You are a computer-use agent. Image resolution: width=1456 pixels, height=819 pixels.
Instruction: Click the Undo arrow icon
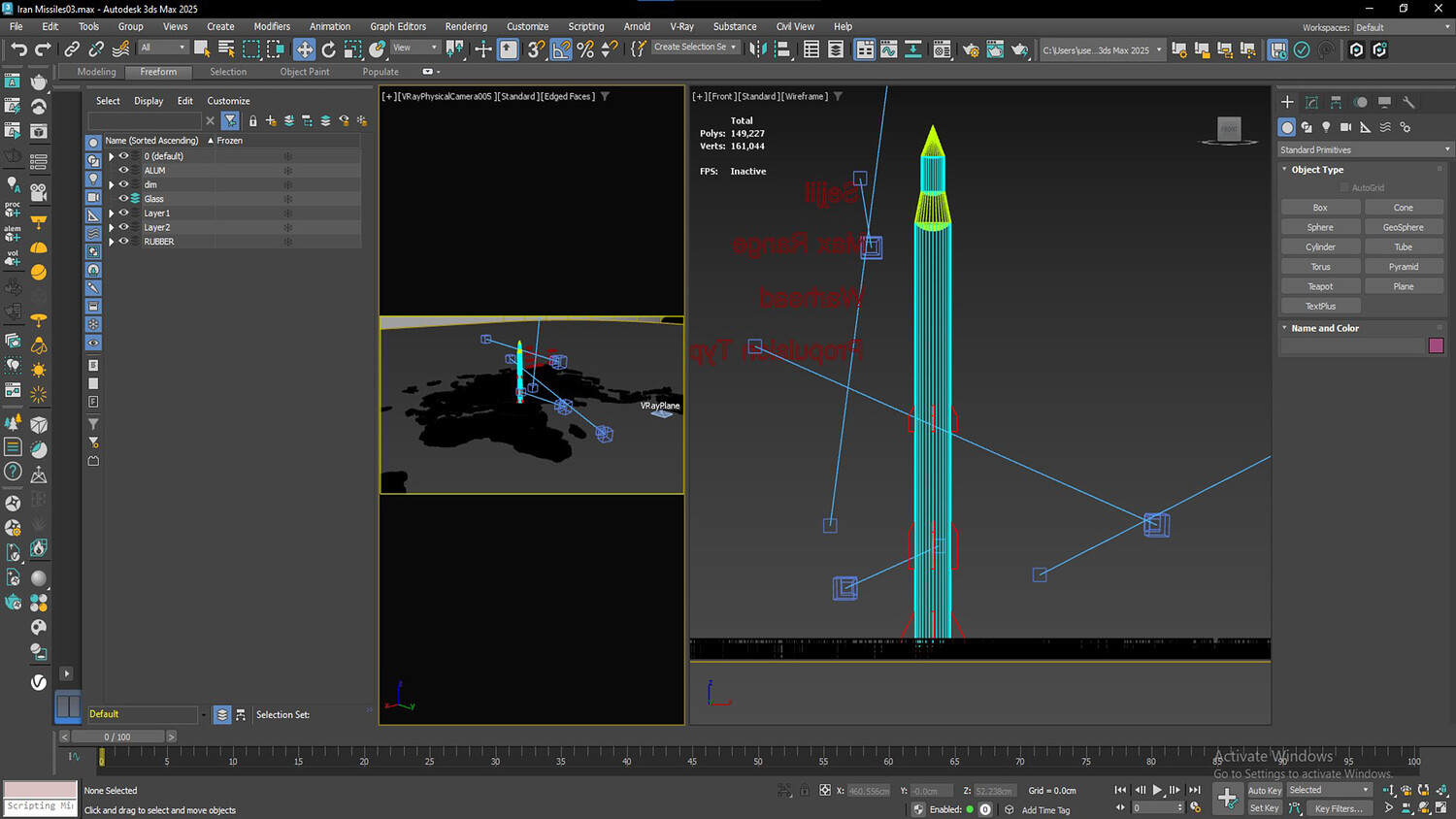[18, 49]
